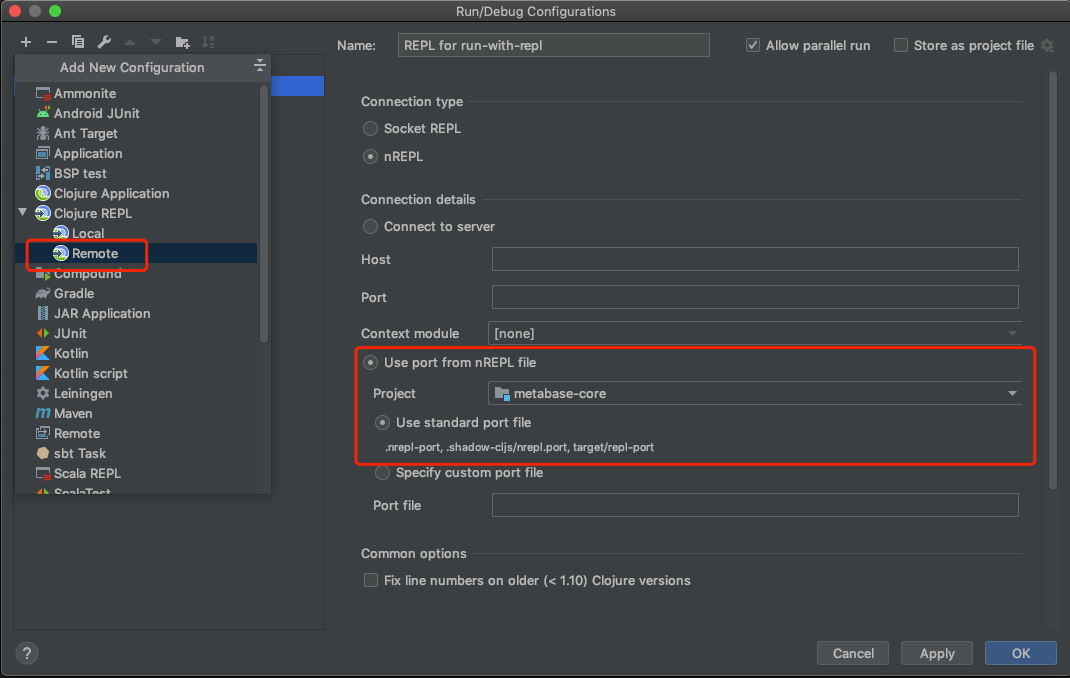Viewport: 1070px width, 678px height.
Task: Collapse the Clojure REPL tree node
Action: [23, 213]
